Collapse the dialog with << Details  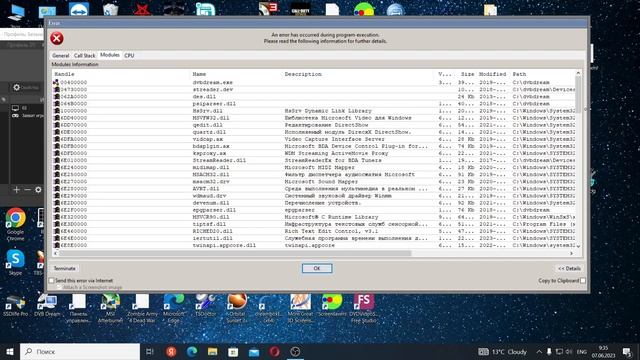coord(569,269)
